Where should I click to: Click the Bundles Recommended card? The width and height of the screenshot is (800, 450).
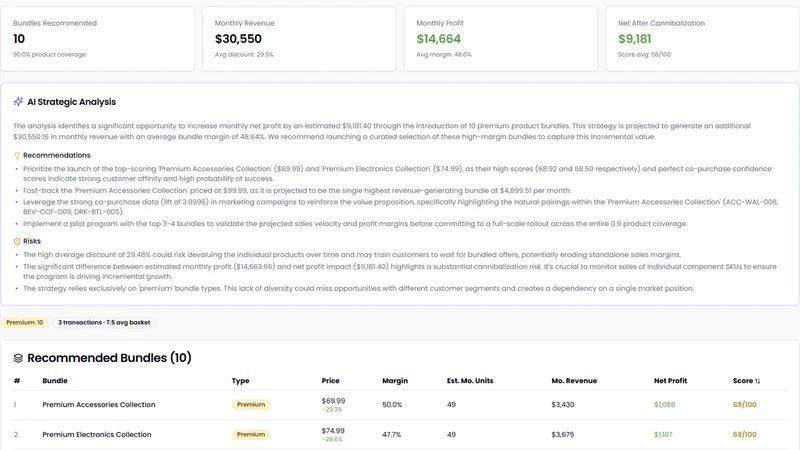[x=97, y=39]
